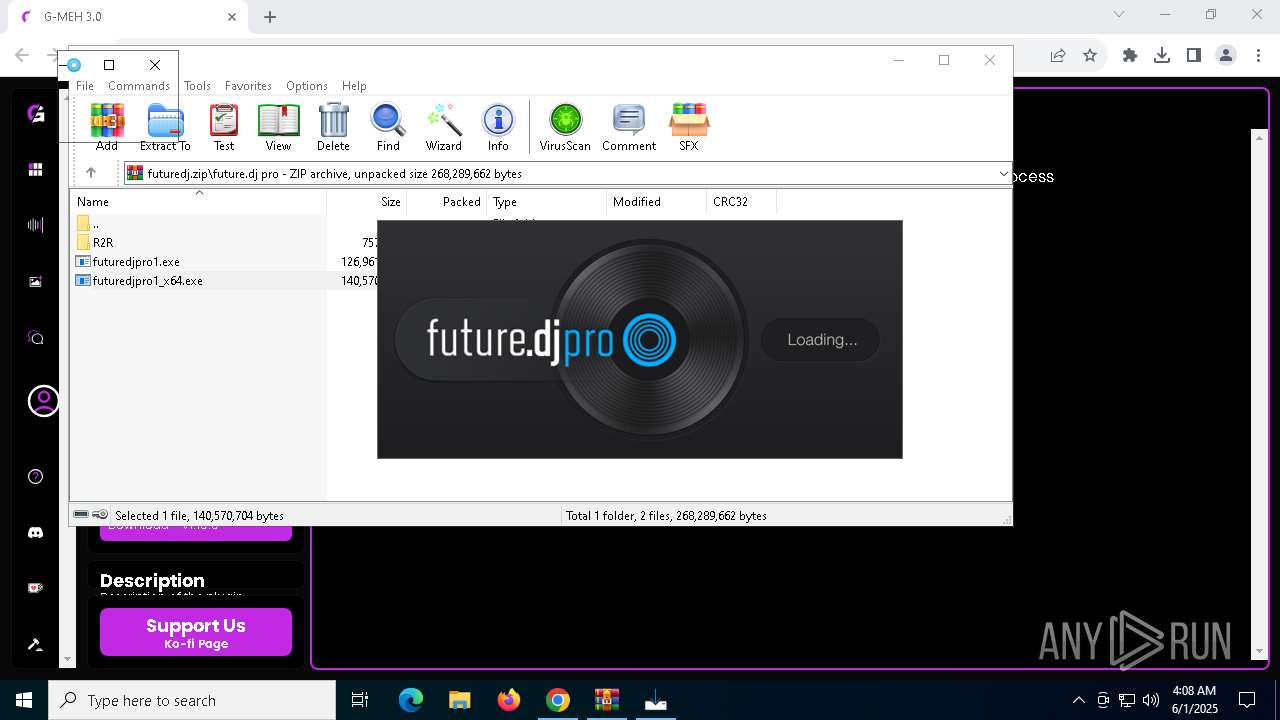Click the drive icon in status bar

tap(81, 515)
